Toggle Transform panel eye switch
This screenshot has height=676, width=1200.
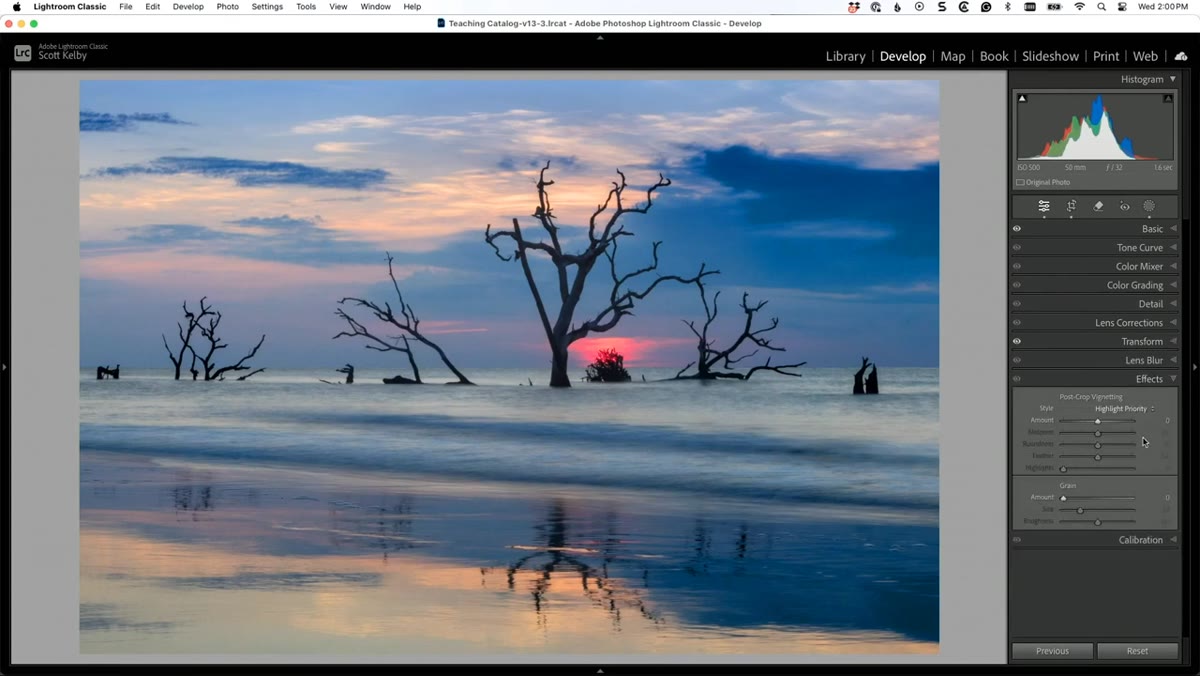pyautogui.click(x=1017, y=341)
